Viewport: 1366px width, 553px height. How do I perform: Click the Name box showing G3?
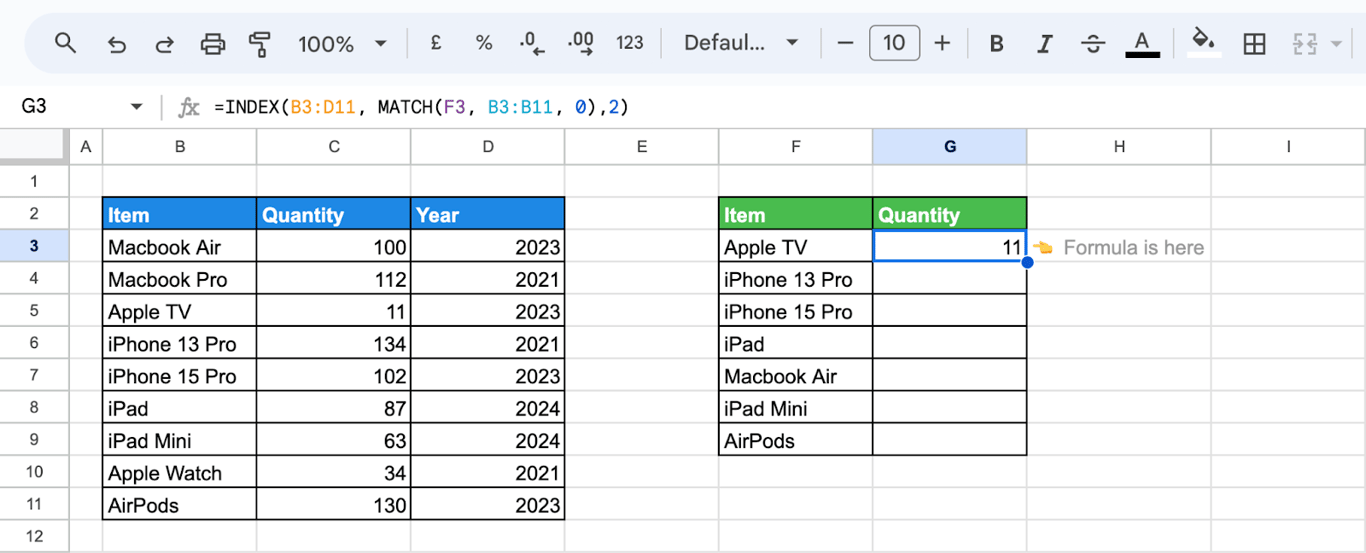(70, 106)
